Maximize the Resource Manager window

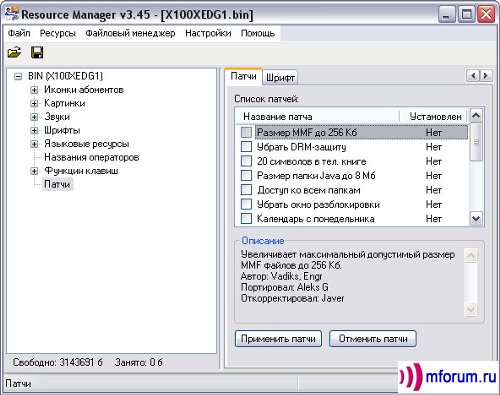pos(466,14)
